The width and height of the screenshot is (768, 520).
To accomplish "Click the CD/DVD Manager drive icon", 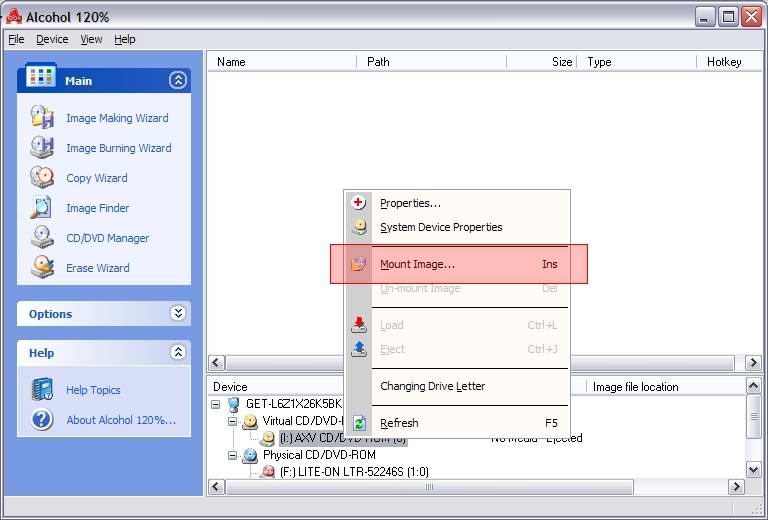I will point(42,237).
